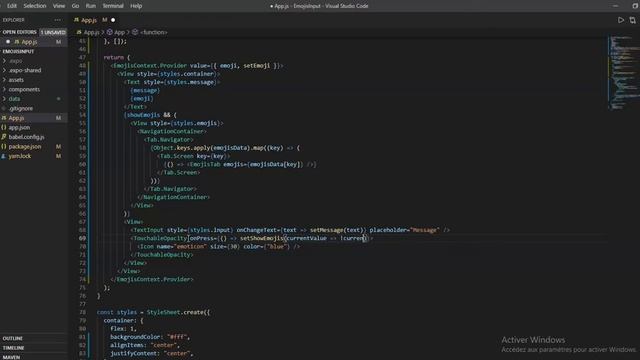Open the app.json file

point(19,127)
